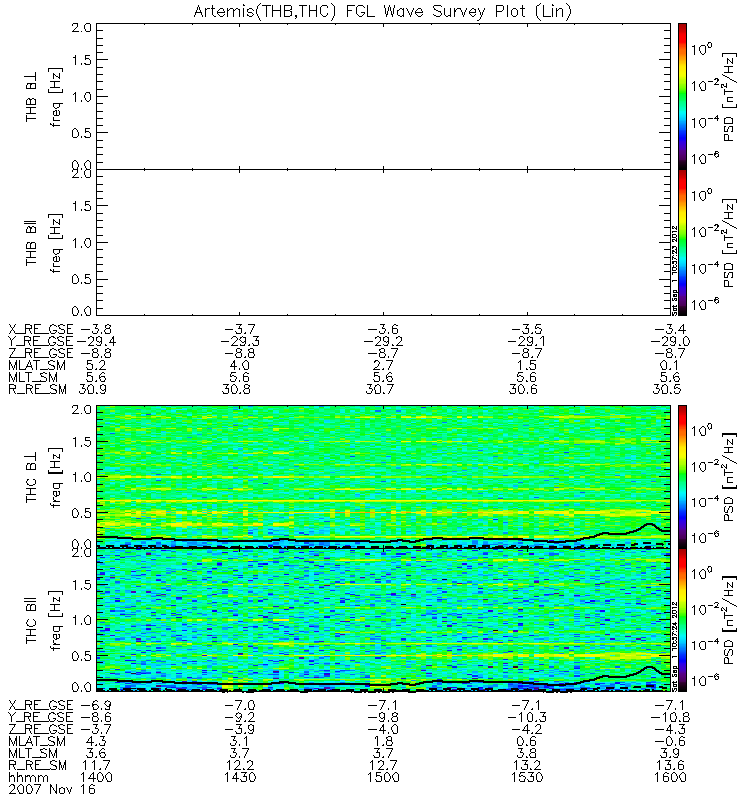
Task: Click the THB MLAT_SM value '5.2'
Action: click(96, 365)
